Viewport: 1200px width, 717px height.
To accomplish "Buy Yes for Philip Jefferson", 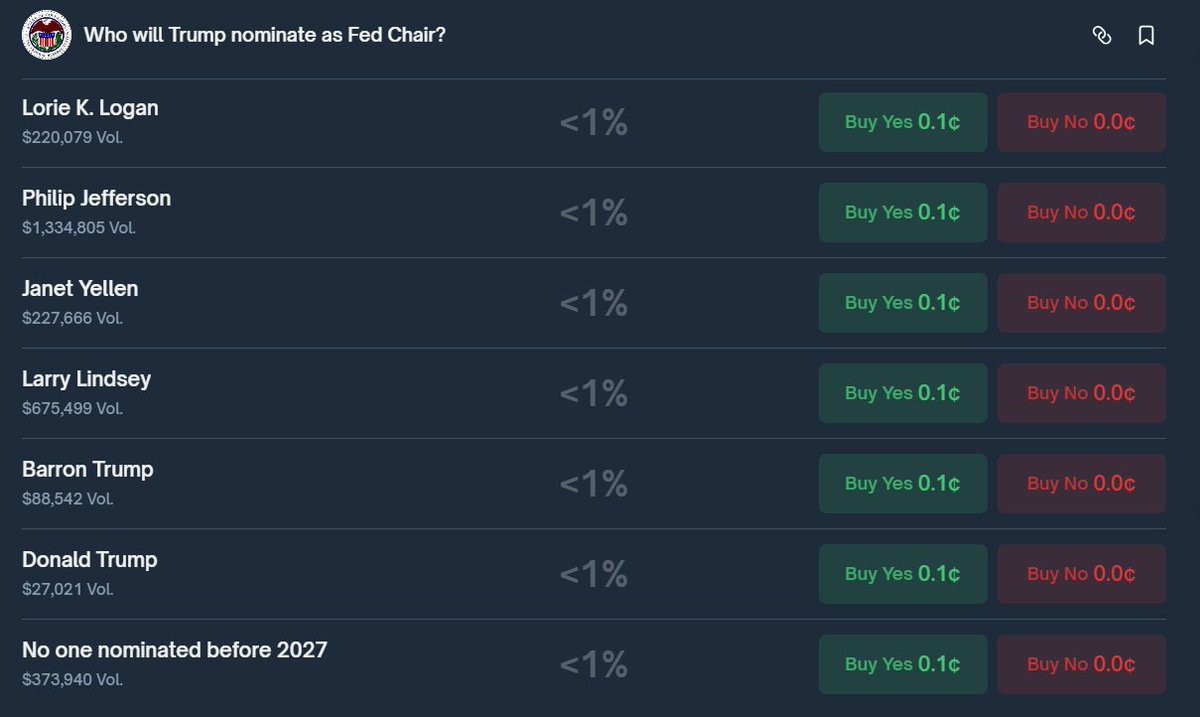I will coord(902,212).
